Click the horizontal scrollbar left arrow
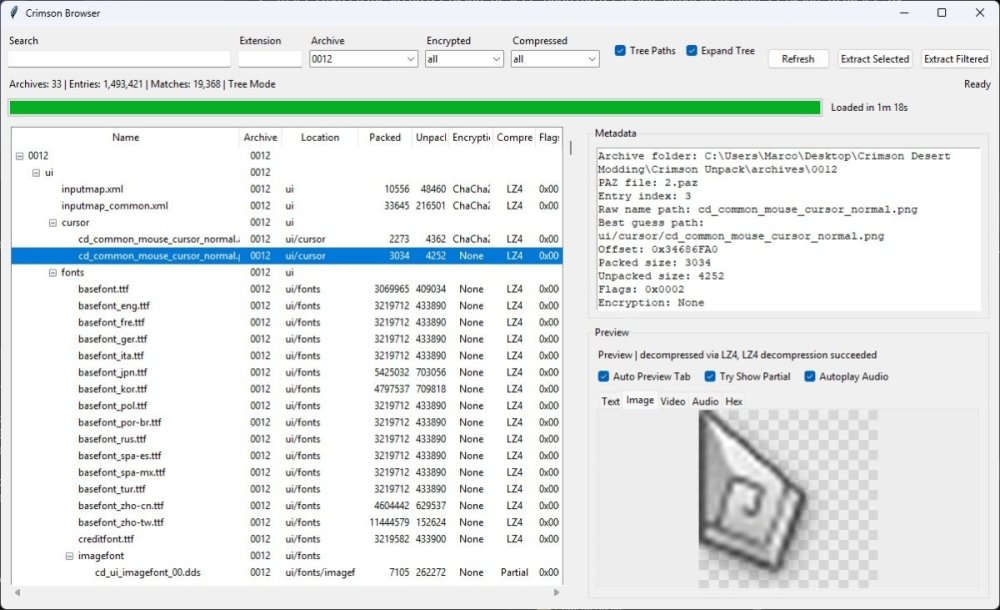Screen dimensions: 1000x610 point(17,592)
